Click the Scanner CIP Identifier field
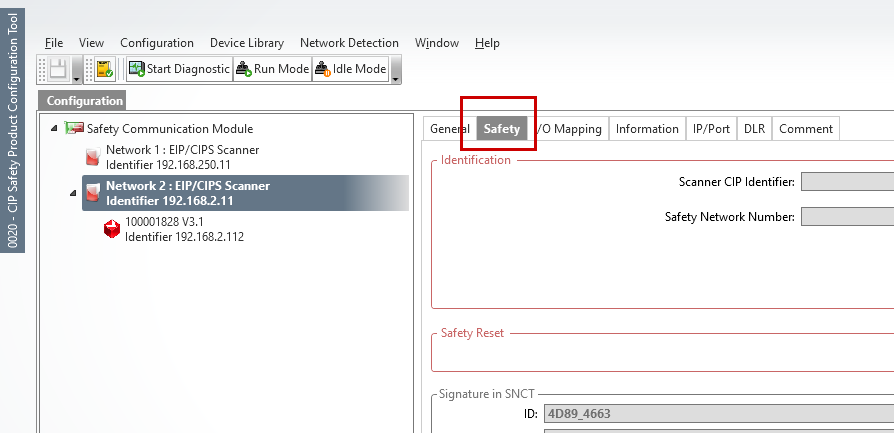This screenshot has width=894, height=433. (847, 182)
